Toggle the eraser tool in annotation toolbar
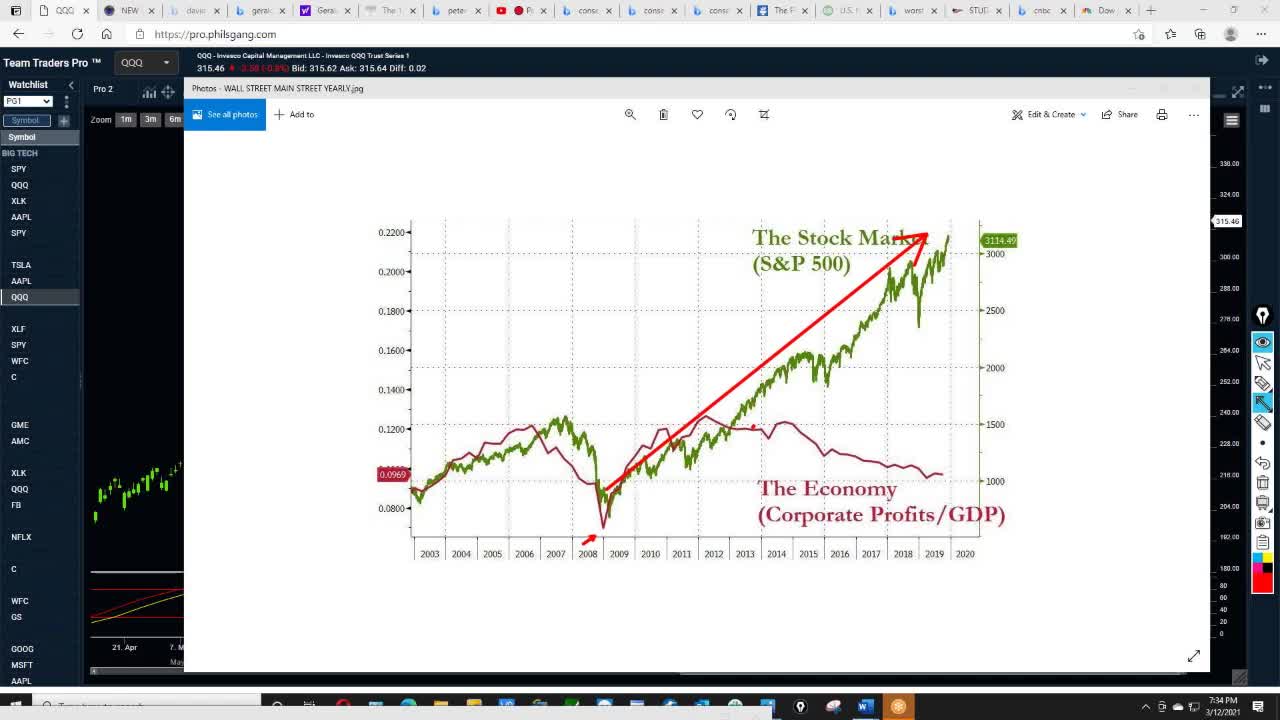Screen dimensions: 1280x720 coord(1262,423)
